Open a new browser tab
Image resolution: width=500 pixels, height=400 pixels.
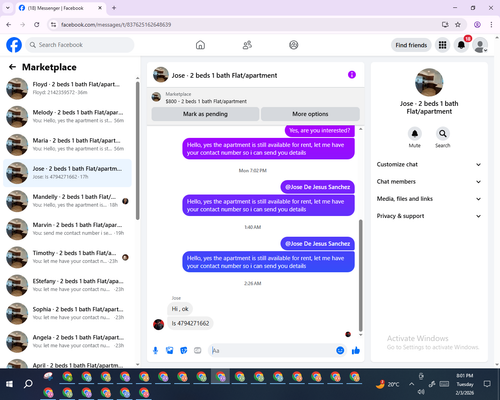pyautogui.click(x=114, y=8)
